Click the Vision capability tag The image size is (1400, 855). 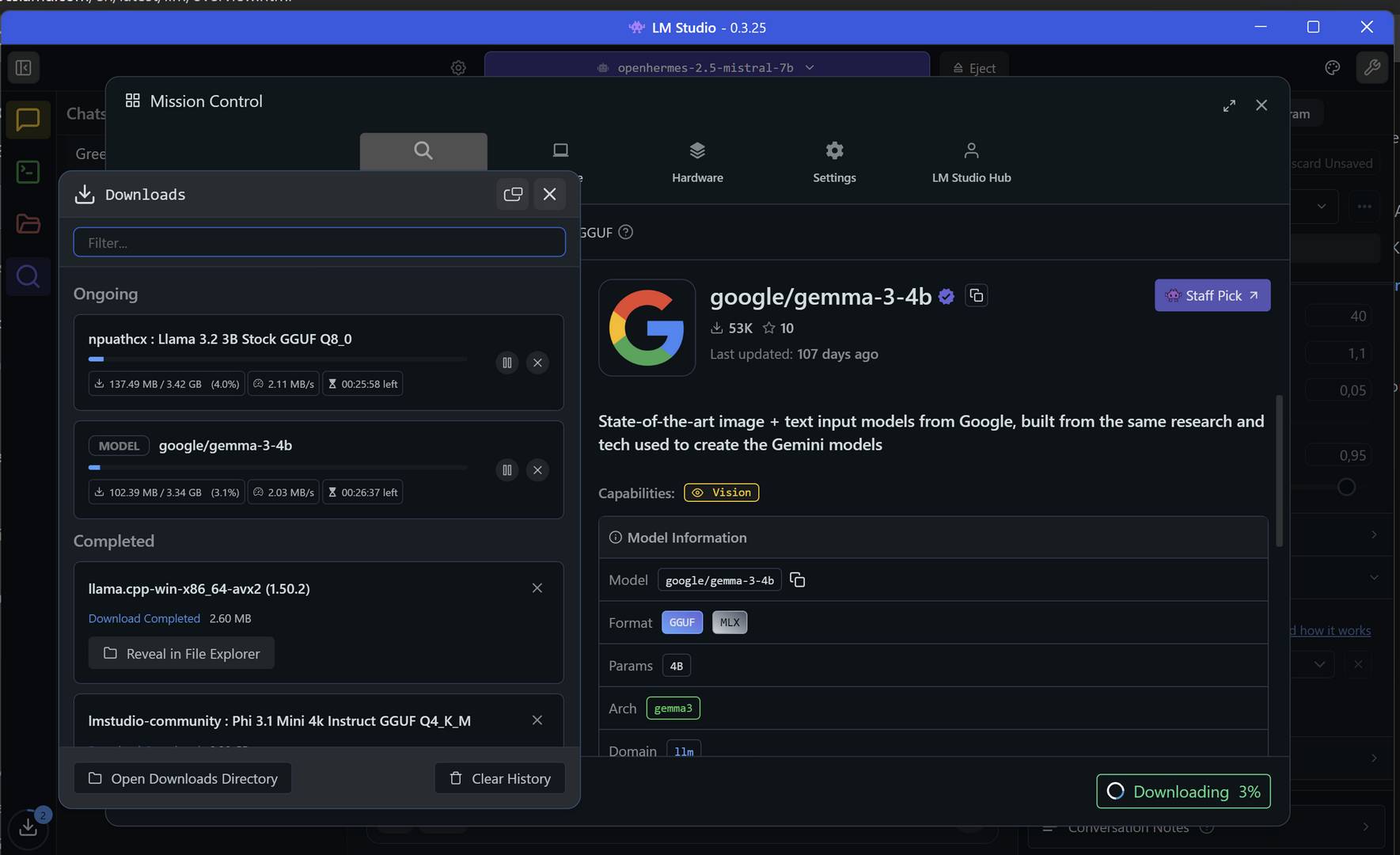[x=721, y=492]
